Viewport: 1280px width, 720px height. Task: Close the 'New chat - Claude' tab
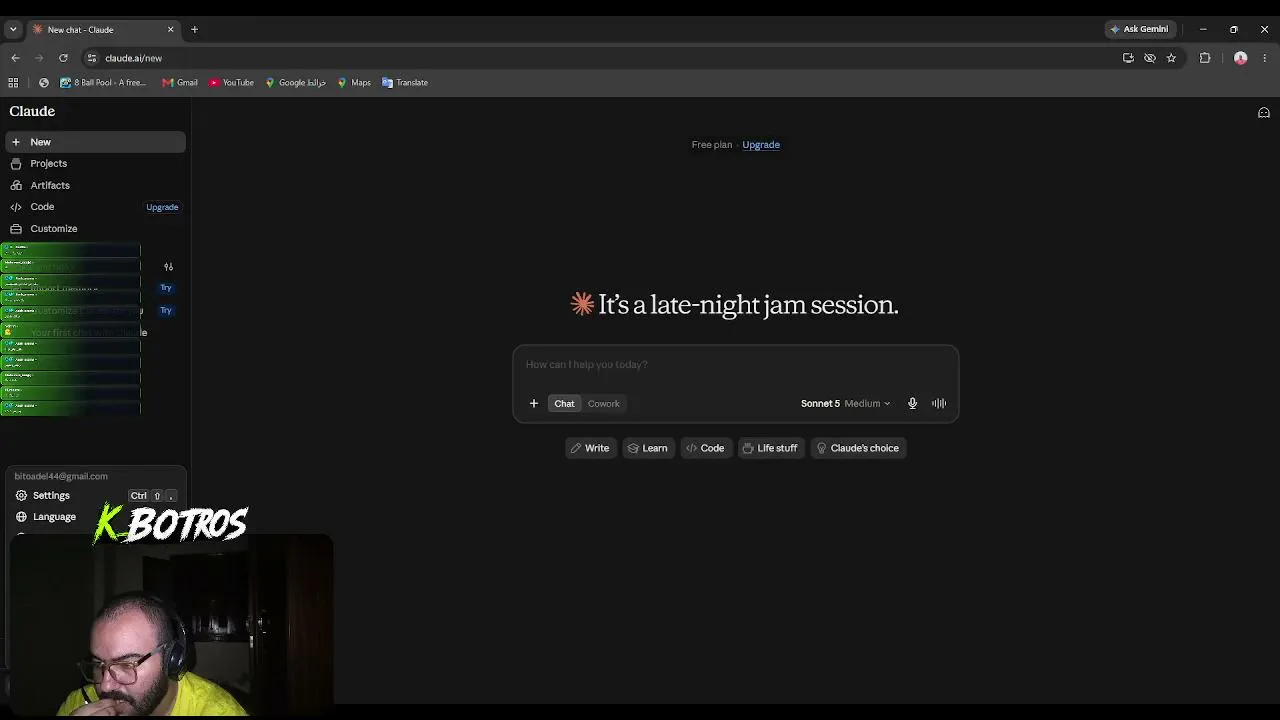(170, 29)
